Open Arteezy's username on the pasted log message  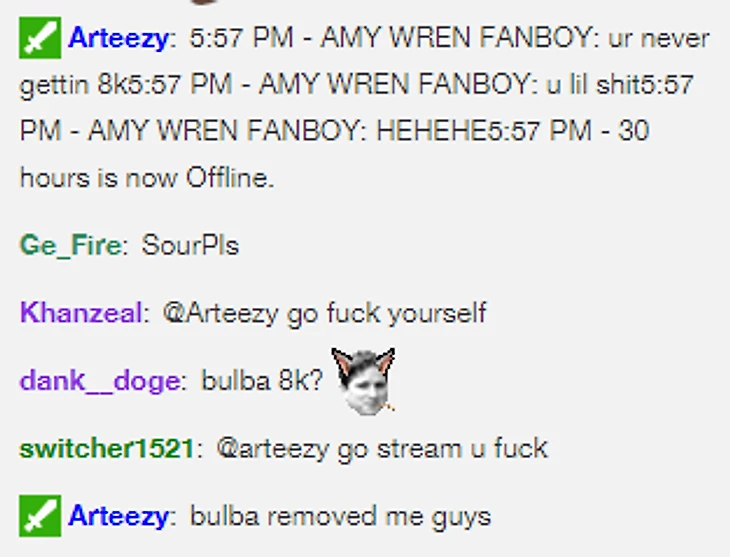coord(118,38)
